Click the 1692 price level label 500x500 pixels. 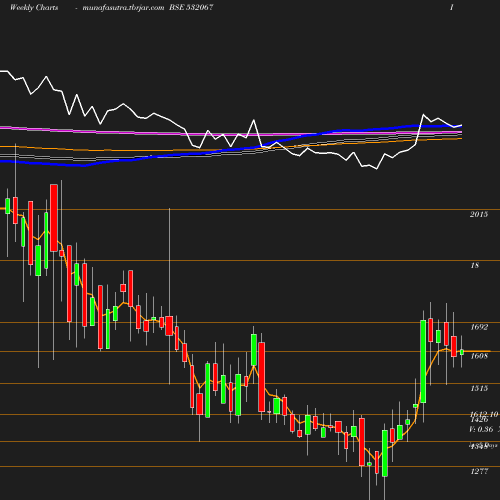coord(479,327)
